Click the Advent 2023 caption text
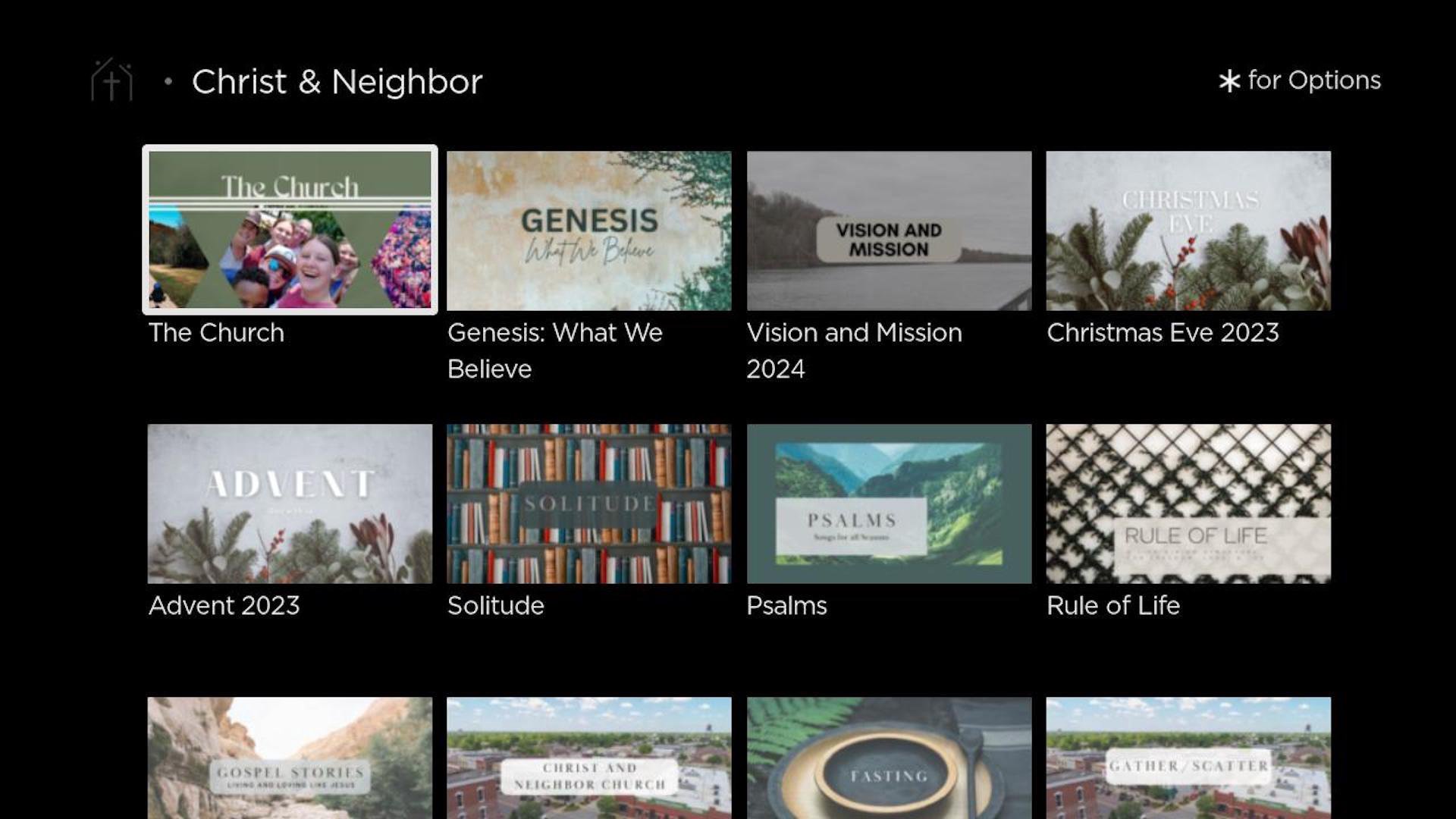1456x819 pixels. click(x=224, y=605)
